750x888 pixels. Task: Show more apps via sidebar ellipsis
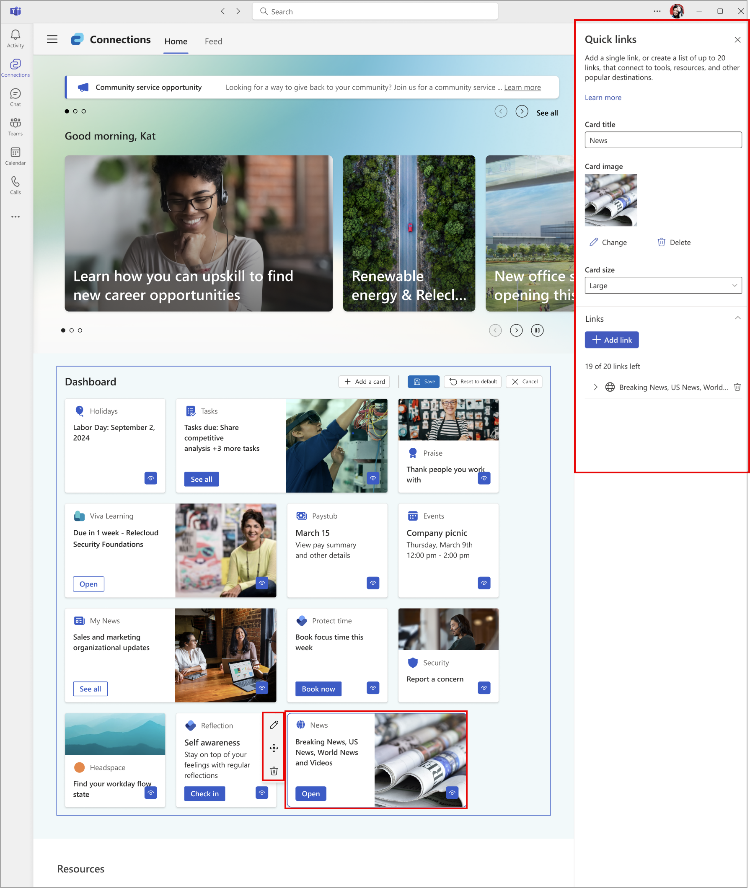(x=15, y=216)
